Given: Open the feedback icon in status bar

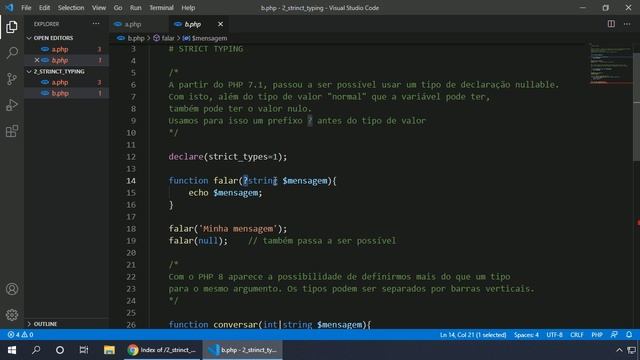Looking at the screenshot, I should [614, 335].
